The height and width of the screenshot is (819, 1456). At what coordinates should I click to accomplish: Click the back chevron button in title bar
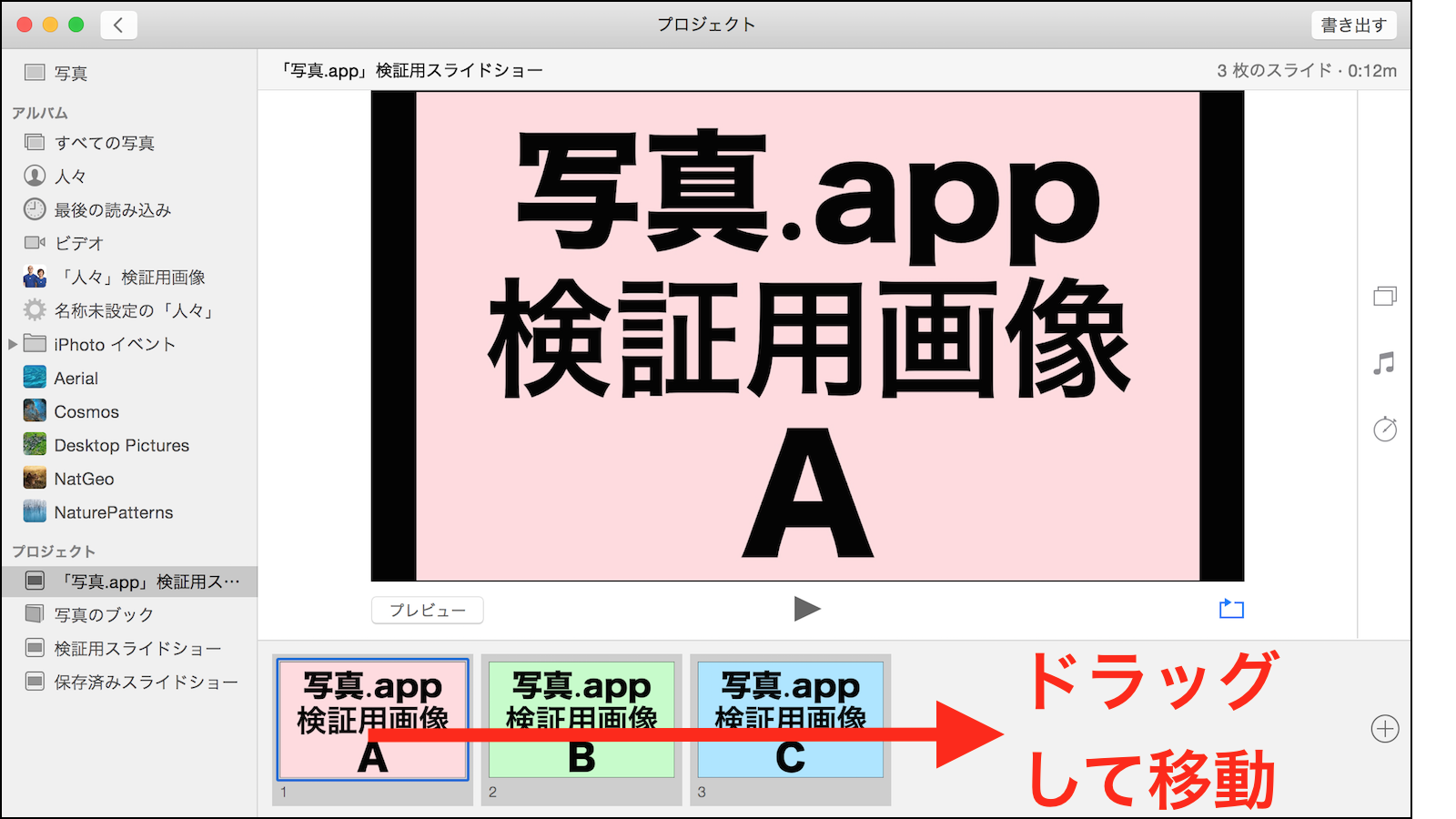click(x=118, y=25)
